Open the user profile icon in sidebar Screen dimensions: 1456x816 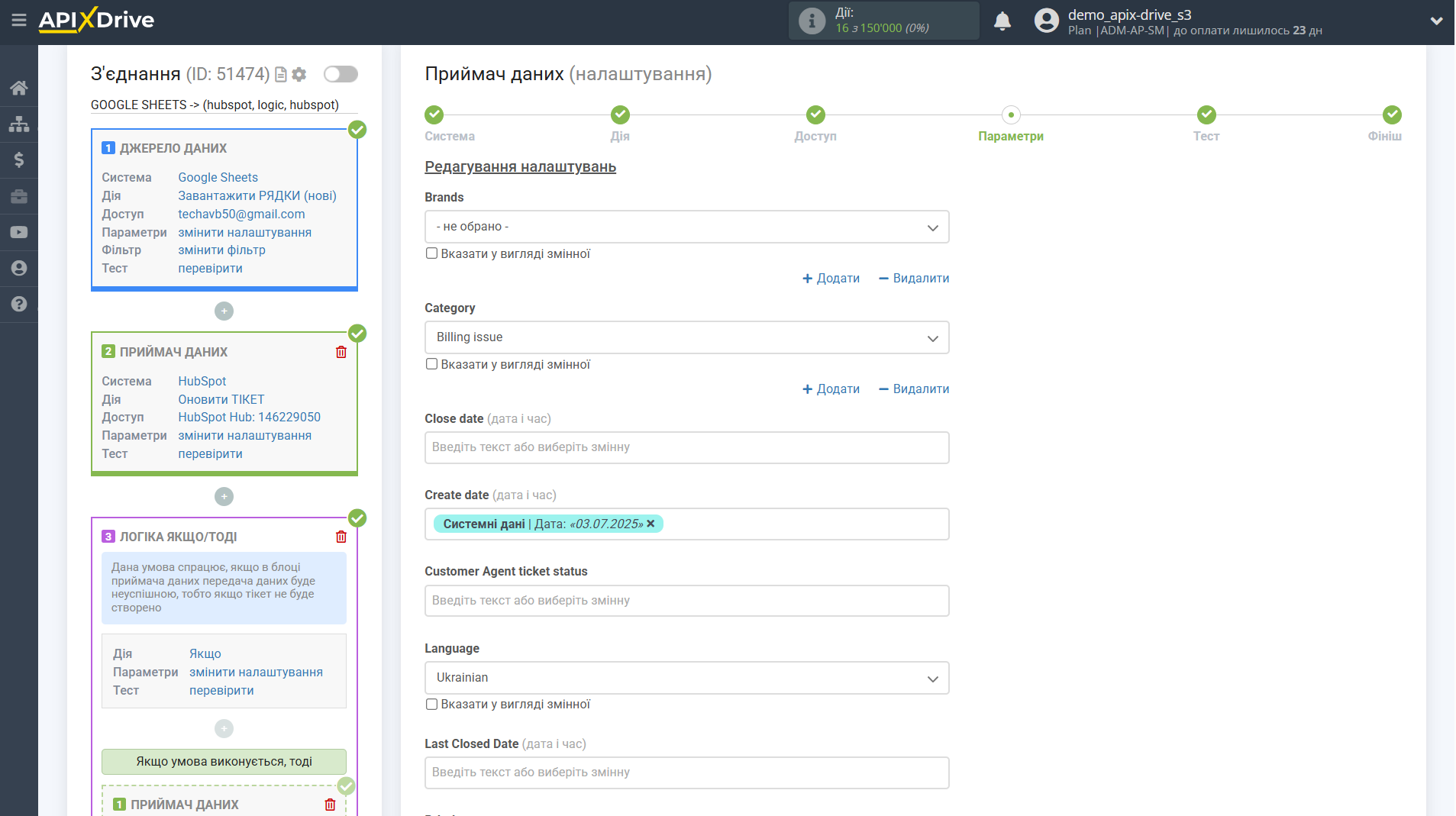click(19, 268)
